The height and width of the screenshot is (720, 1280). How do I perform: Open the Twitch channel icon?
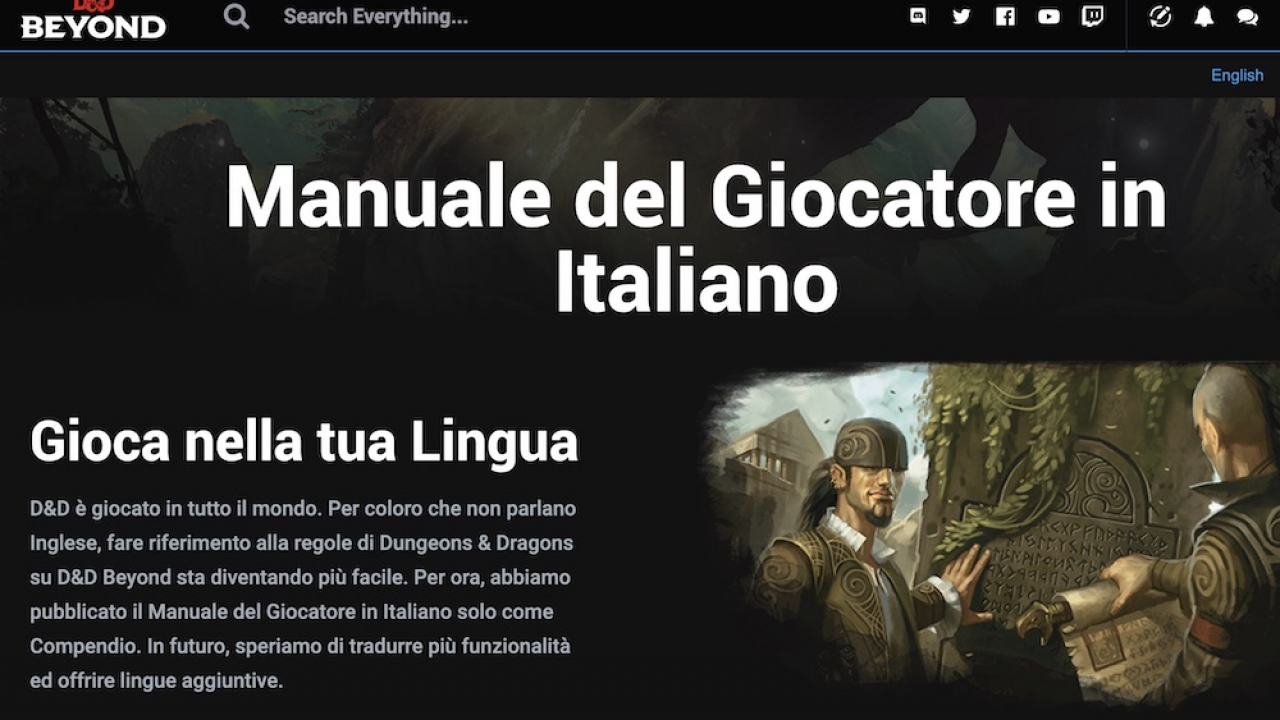pos(1092,16)
